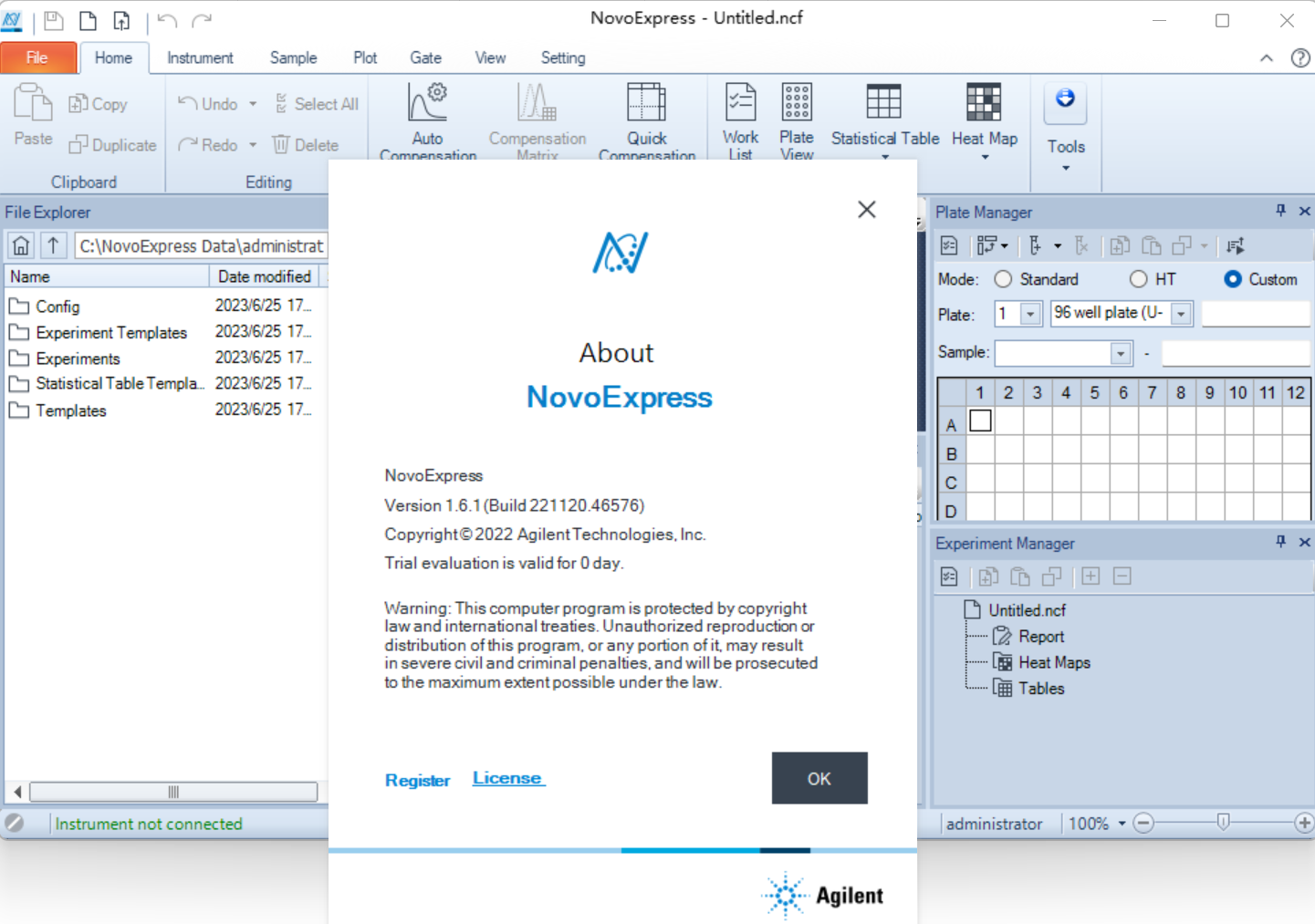Select the Standard mode radio button
The width and height of the screenshot is (1315, 924).
tap(1002, 279)
